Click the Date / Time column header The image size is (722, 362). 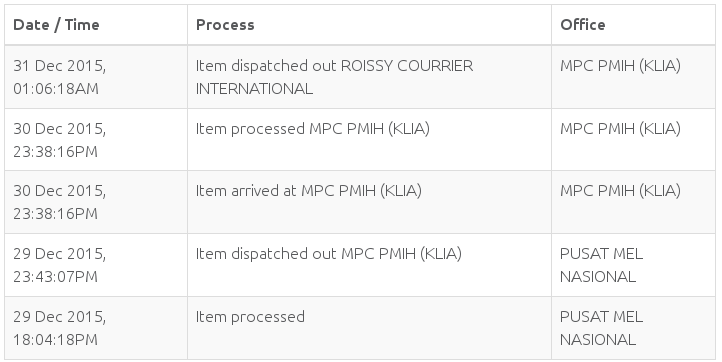pyautogui.click(x=56, y=25)
